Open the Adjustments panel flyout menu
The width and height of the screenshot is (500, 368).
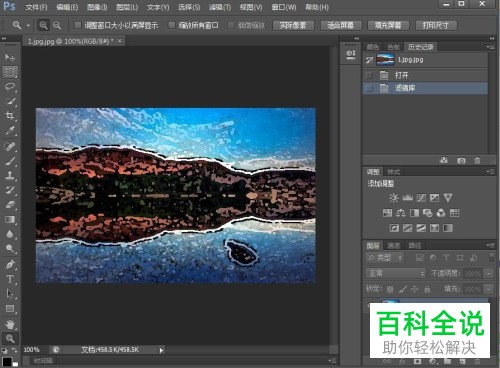(490, 172)
